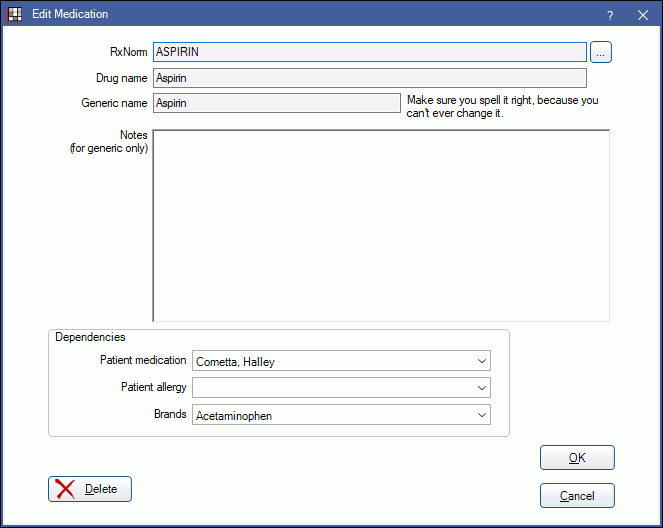
Task: Click the red X icon on Delete button
Action: 65,489
